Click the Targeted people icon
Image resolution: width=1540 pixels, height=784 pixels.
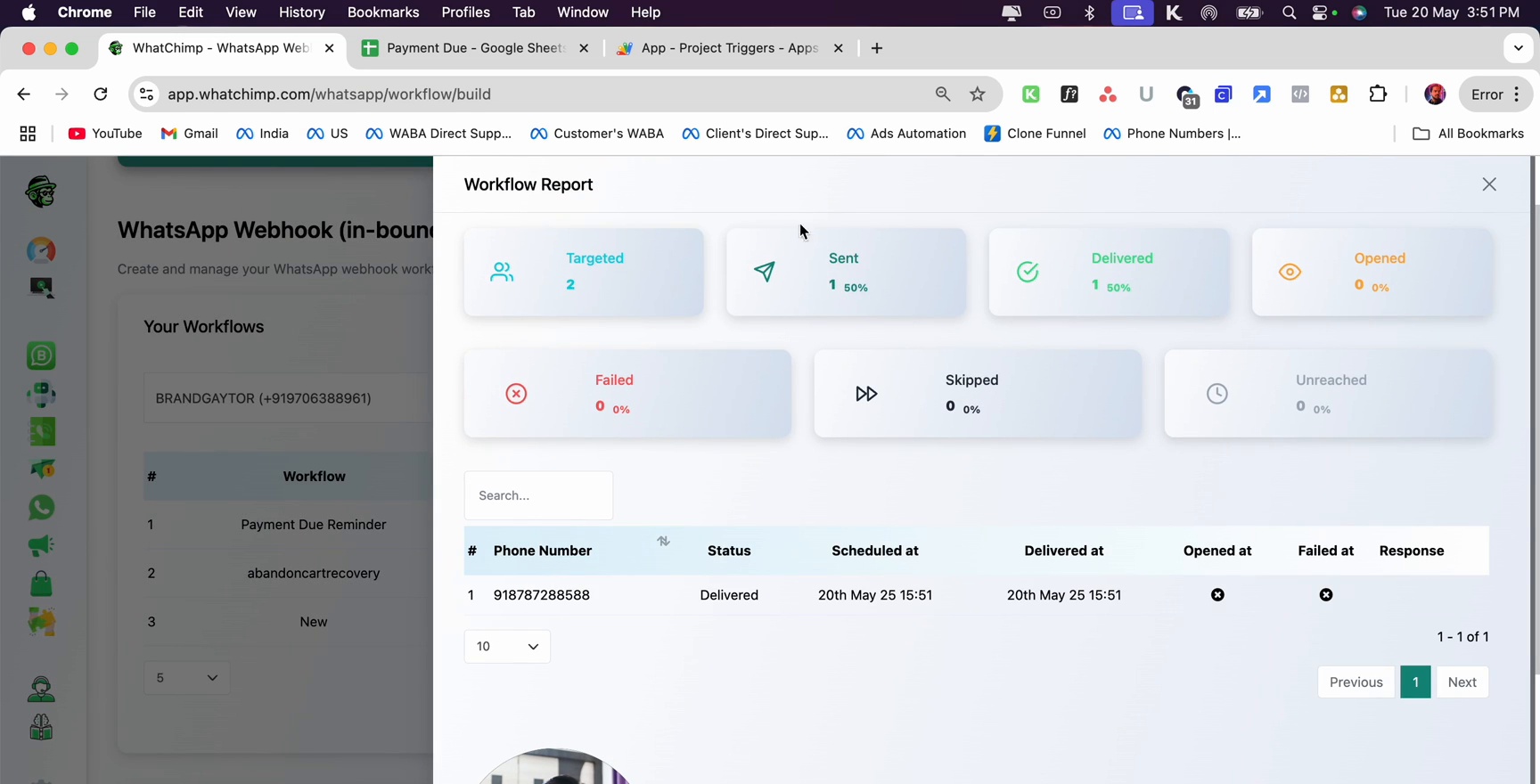coord(502,272)
